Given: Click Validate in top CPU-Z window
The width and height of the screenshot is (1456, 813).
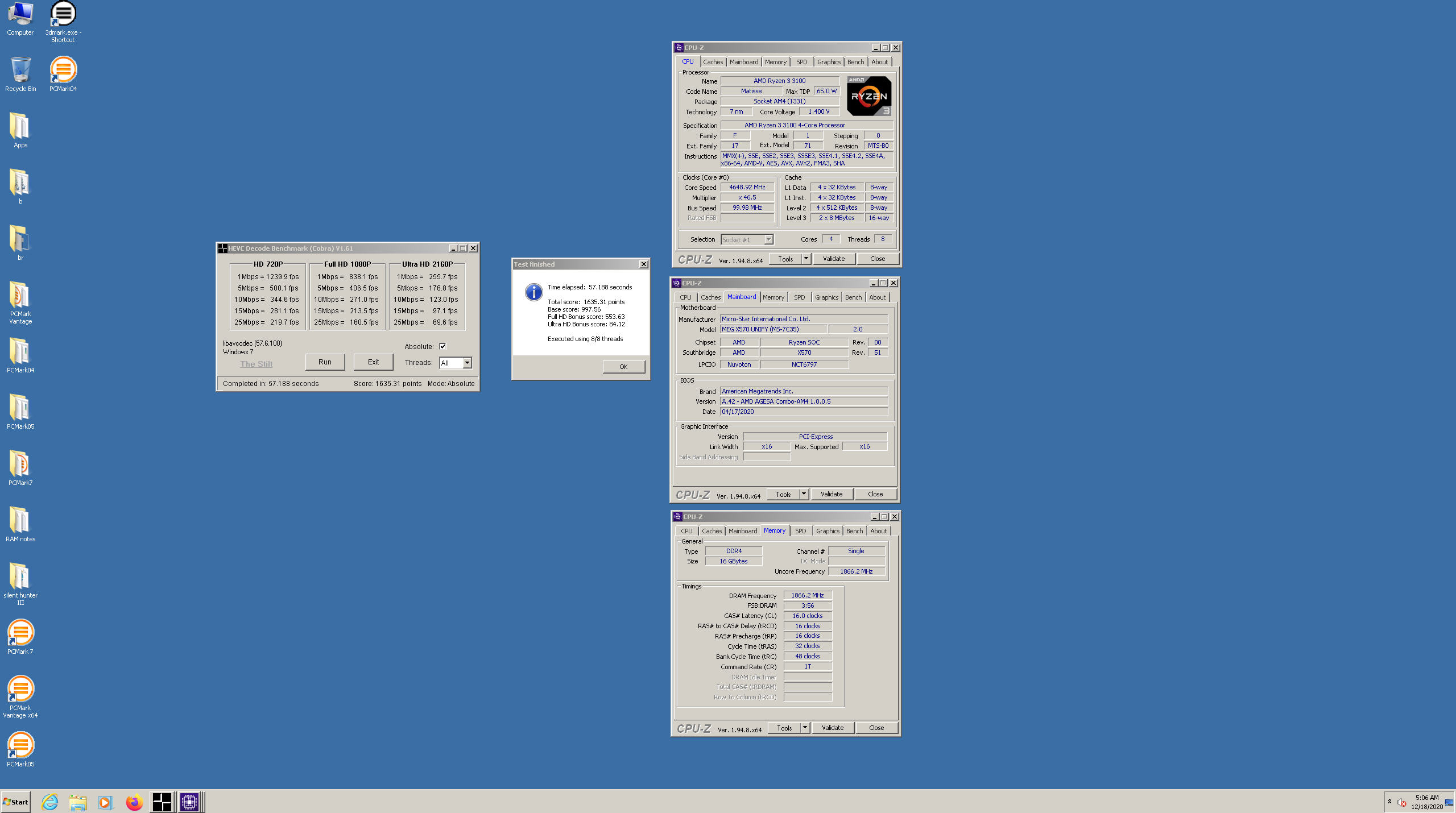Looking at the screenshot, I should [x=833, y=259].
